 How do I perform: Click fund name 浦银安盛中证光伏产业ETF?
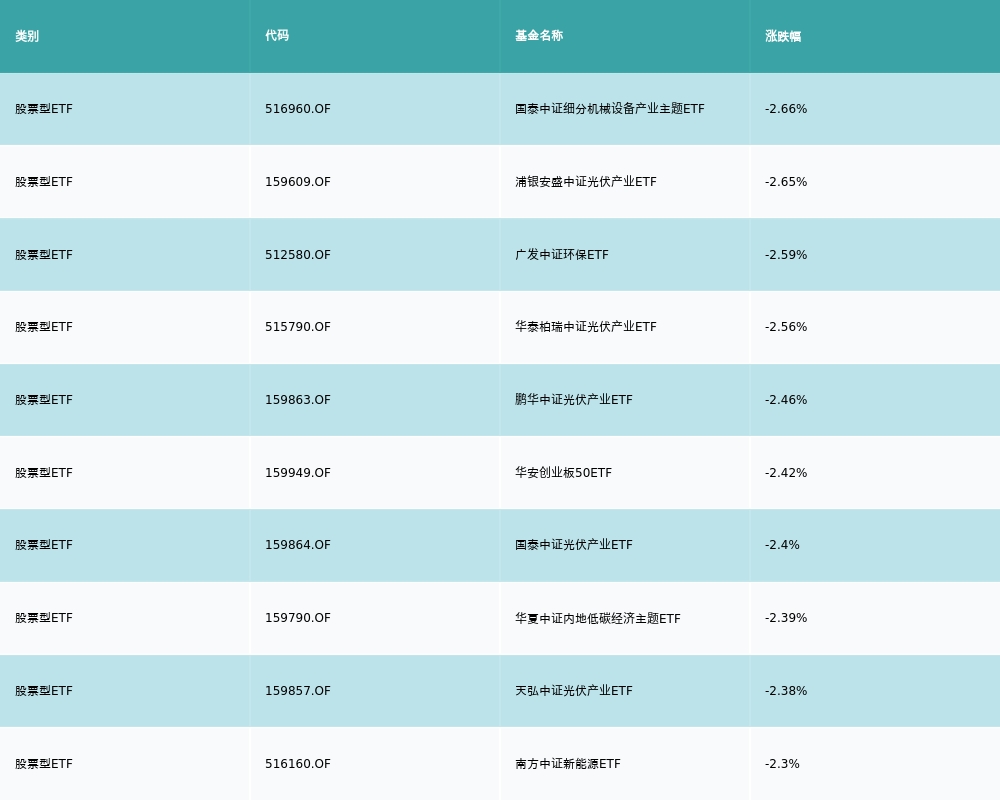click(x=585, y=182)
